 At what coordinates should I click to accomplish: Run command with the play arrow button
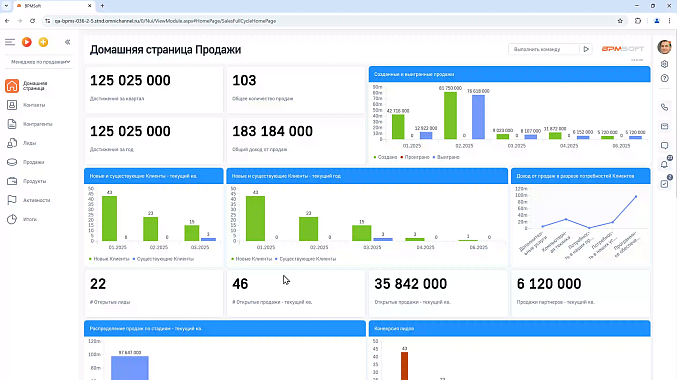pyautogui.click(x=586, y=49)
